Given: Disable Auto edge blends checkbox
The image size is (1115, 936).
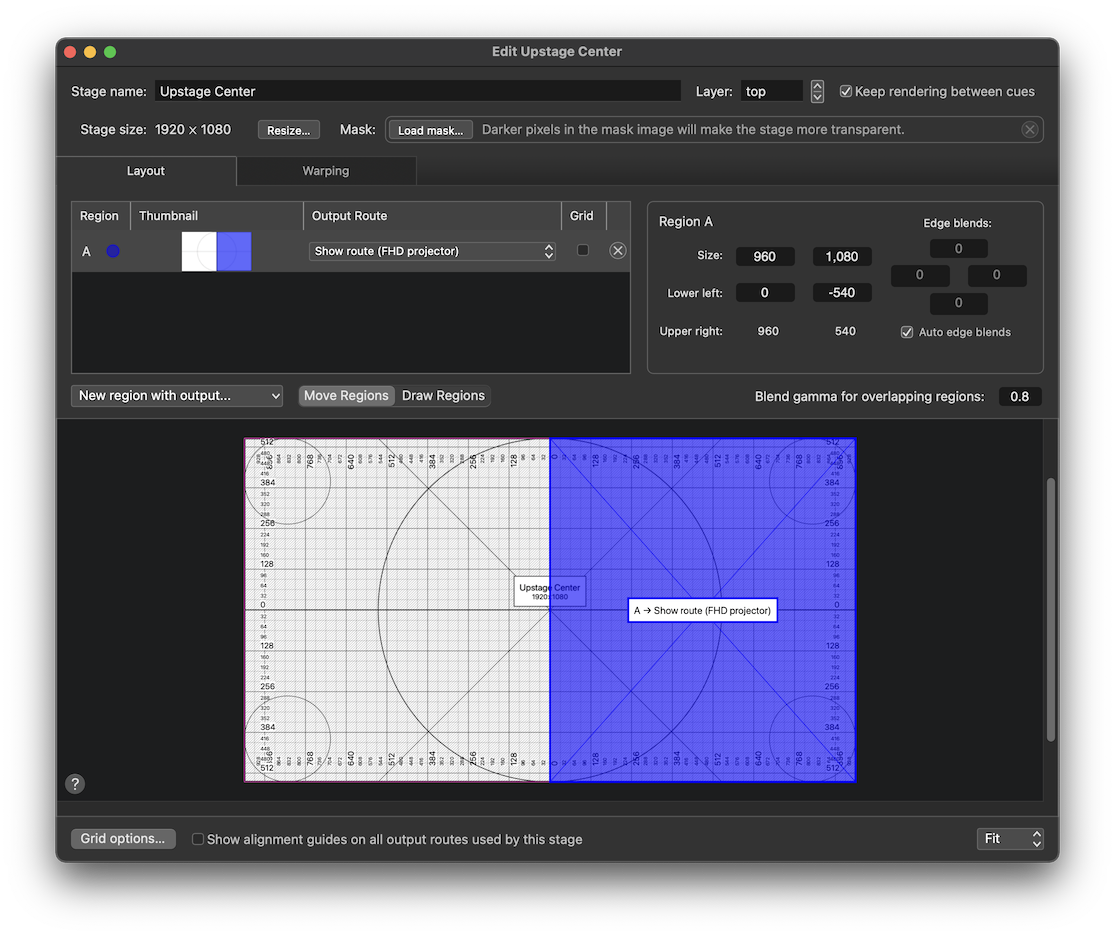Looking at the screenshot, I should pos(907,332).
